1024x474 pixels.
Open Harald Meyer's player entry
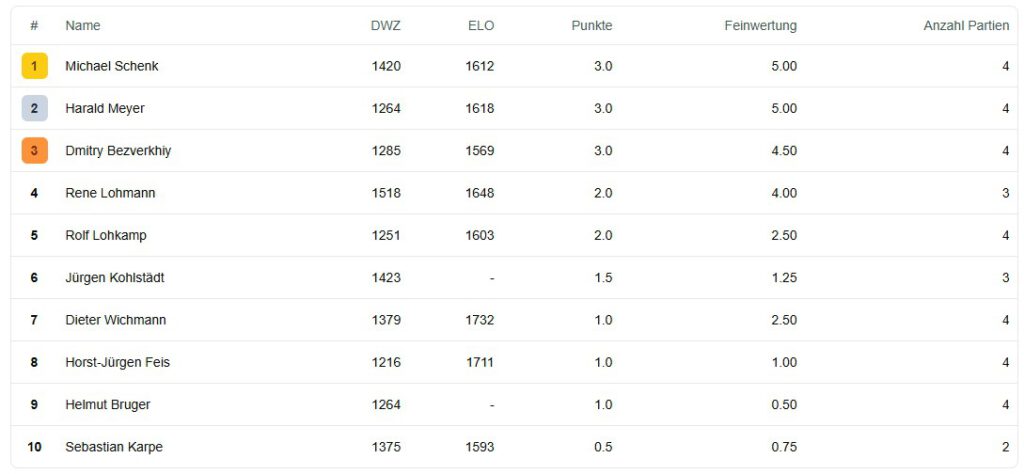coord(104,108)
